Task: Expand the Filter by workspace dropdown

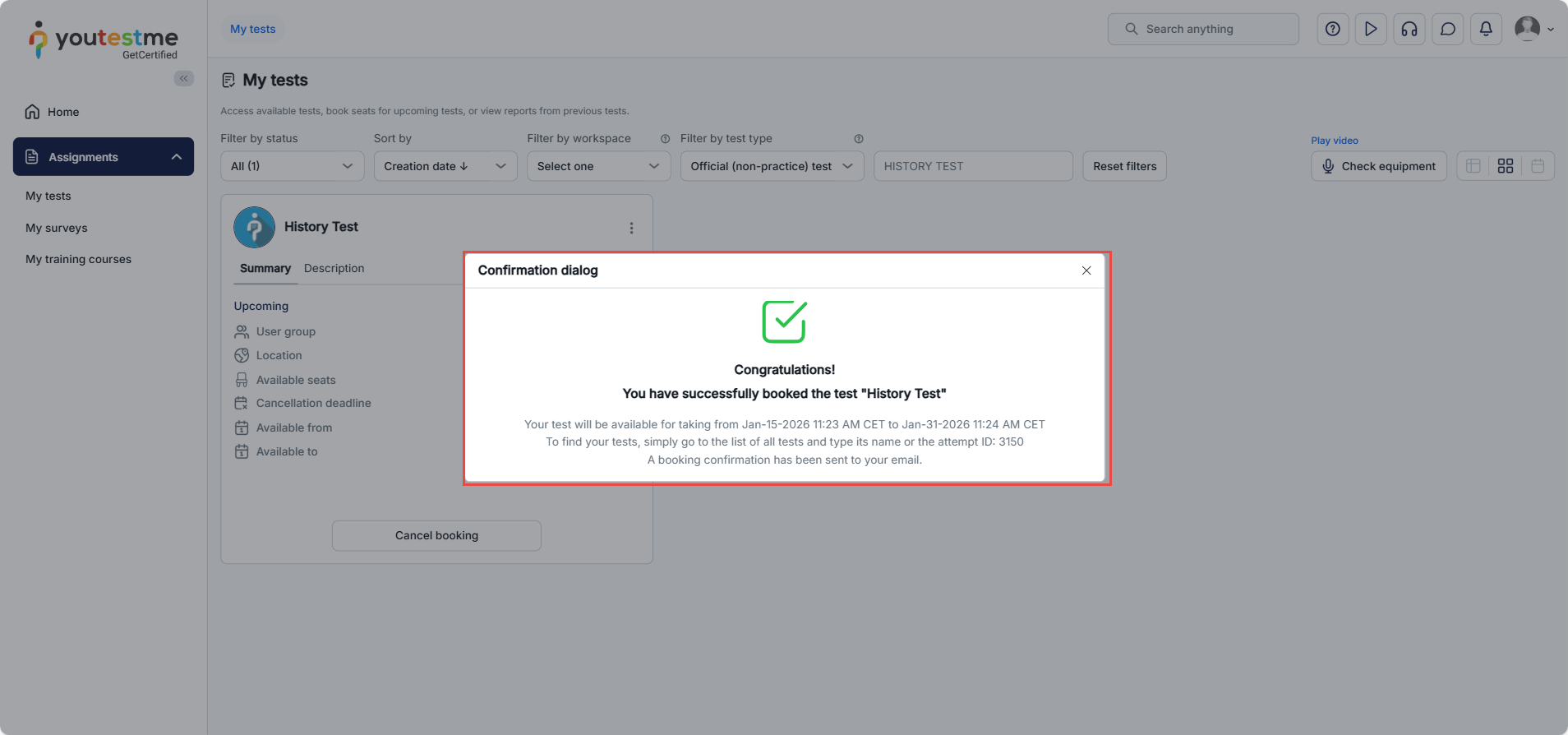Action: point(598,166)
